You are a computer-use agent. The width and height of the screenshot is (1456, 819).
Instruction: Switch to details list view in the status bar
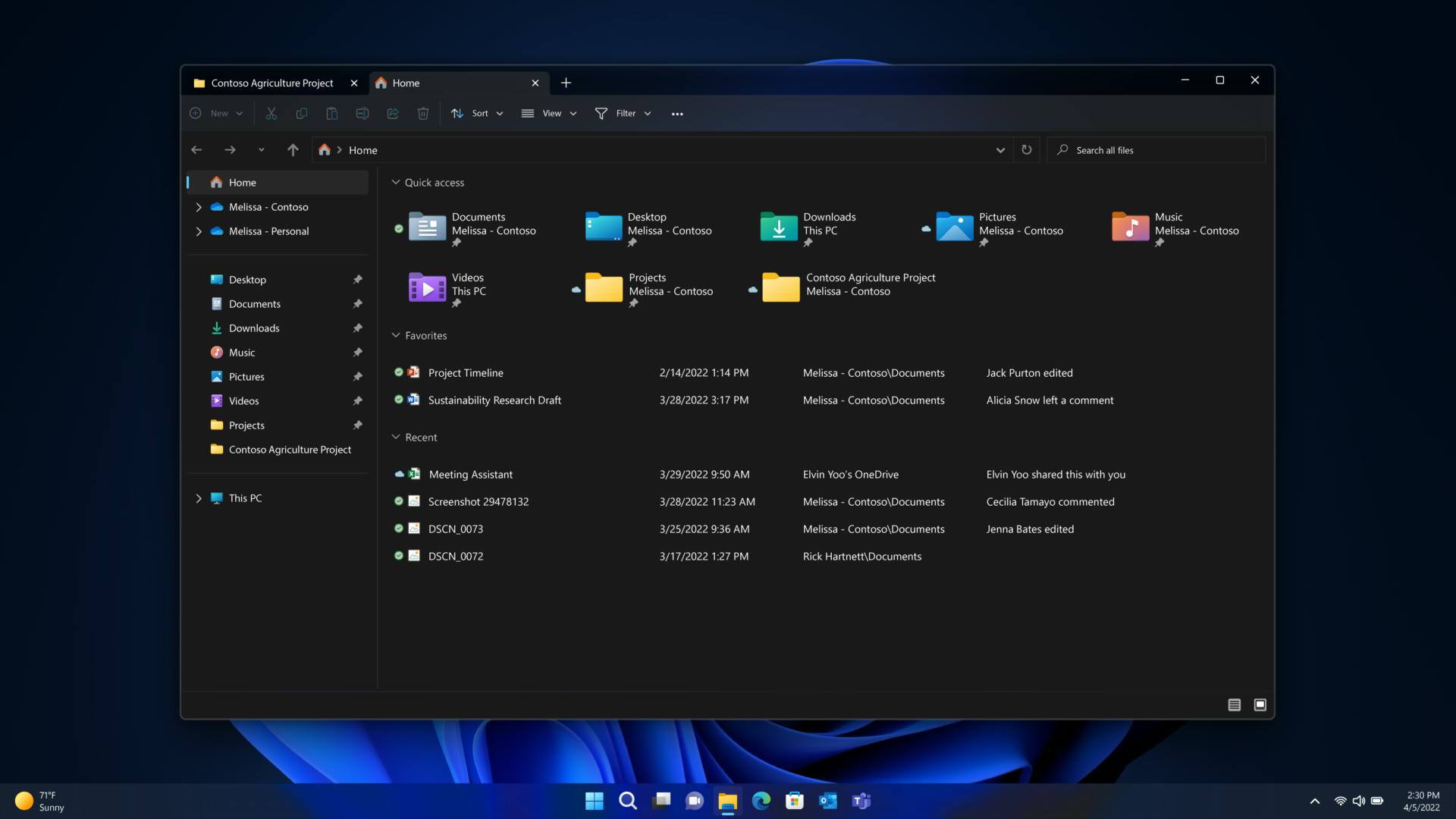click(1234, 705)
